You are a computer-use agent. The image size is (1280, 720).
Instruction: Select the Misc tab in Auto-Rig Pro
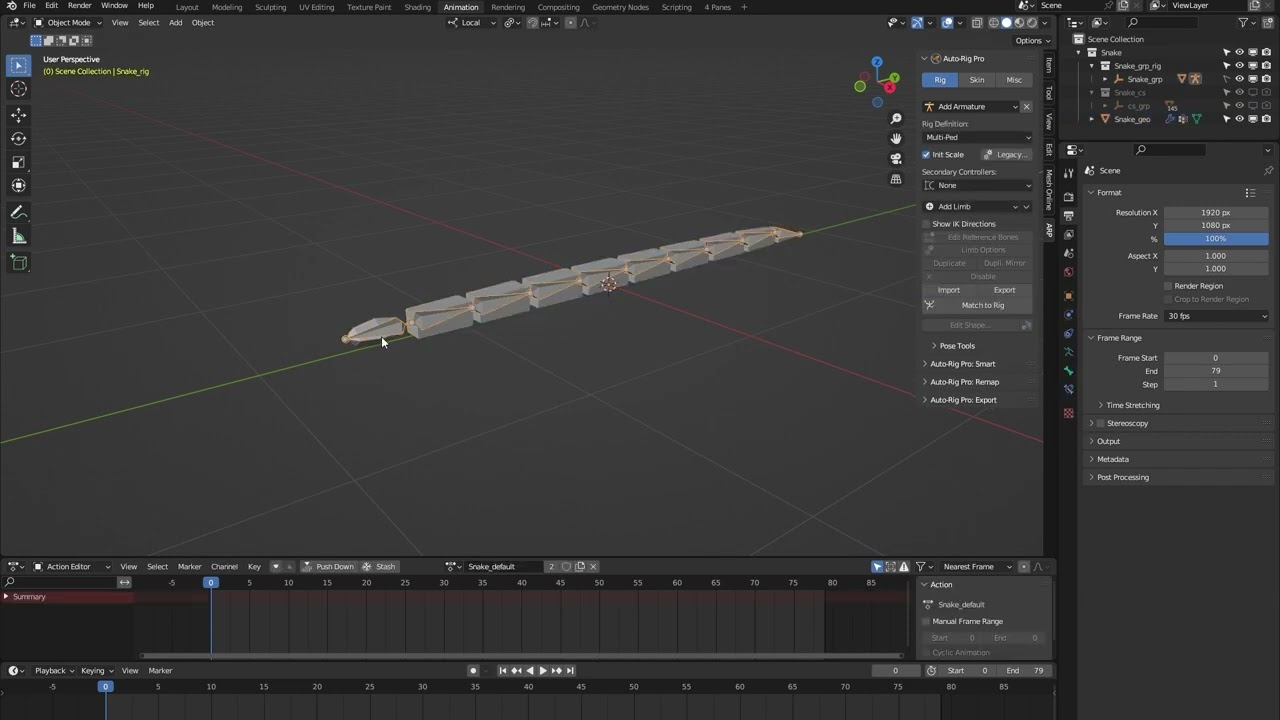coord(1014,80)
